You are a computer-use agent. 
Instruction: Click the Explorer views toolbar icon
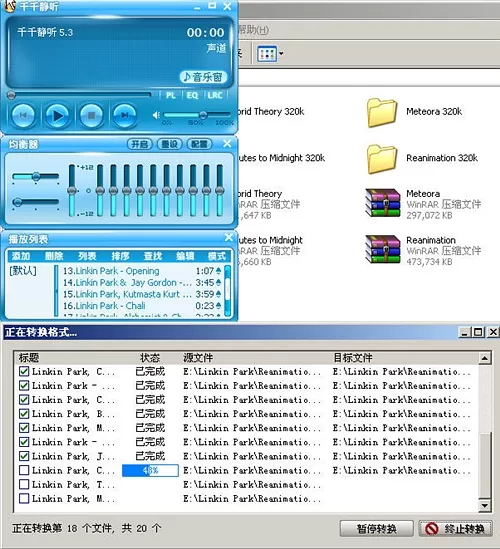point(267,54)
